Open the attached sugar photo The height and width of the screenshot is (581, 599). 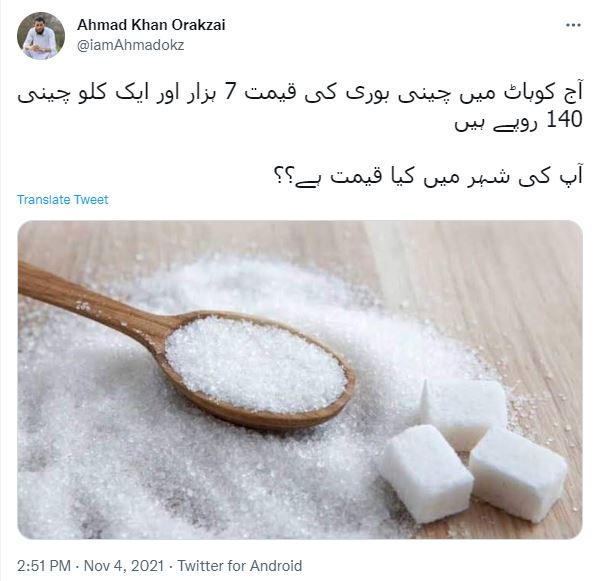(x=300, y=380)
